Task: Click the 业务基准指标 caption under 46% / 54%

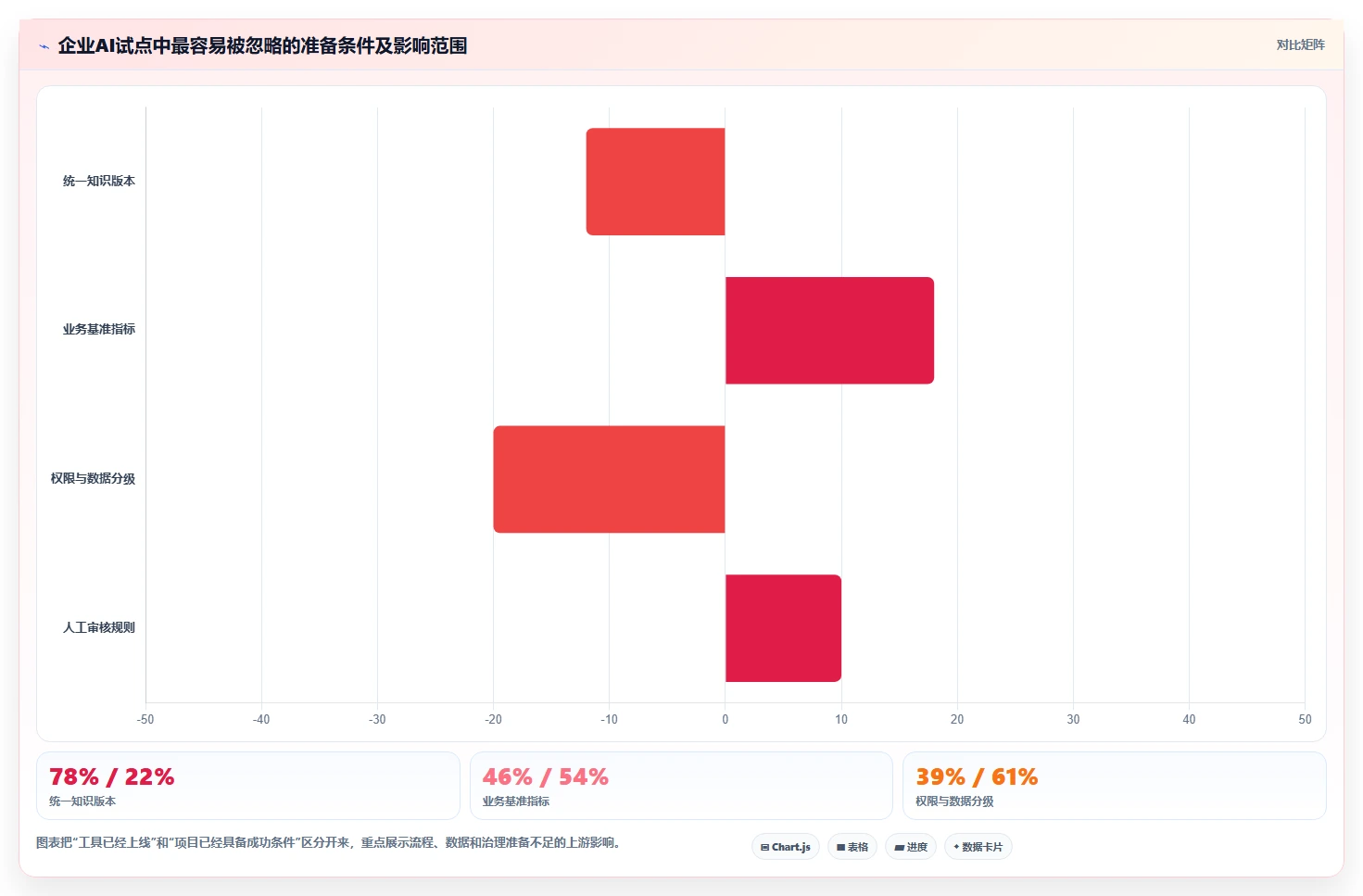Action: tap(516, 801)
